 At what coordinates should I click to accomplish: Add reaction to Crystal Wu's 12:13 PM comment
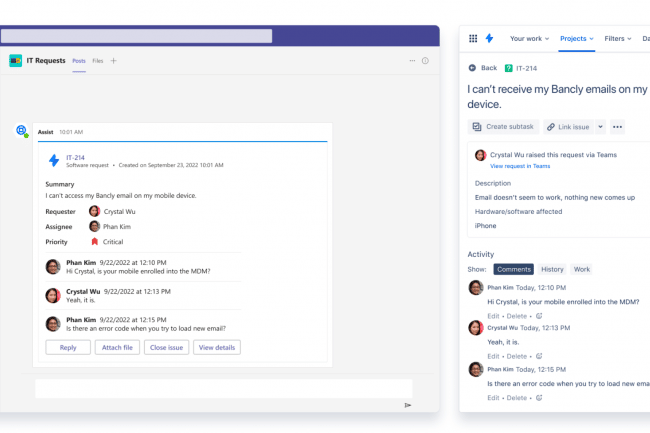click(x=539, y=356)
